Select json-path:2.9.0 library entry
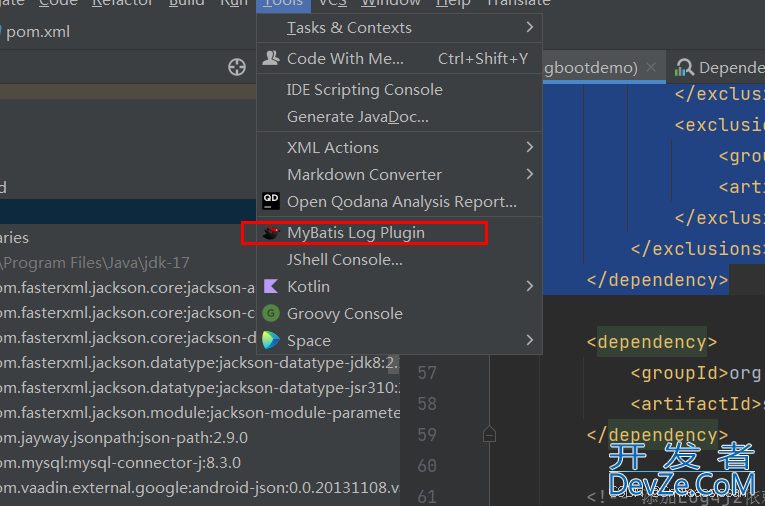This screenshot has width=765, height=506. [x=200, y=438]
